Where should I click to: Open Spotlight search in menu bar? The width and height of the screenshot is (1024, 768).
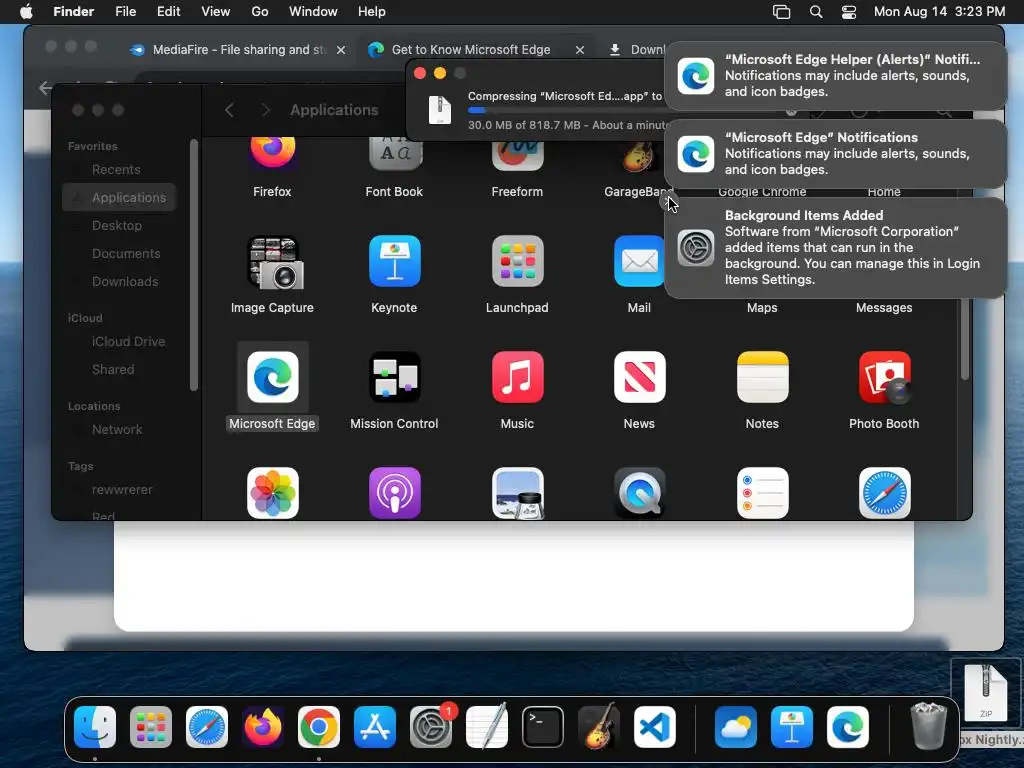click(x=816, y=12)
